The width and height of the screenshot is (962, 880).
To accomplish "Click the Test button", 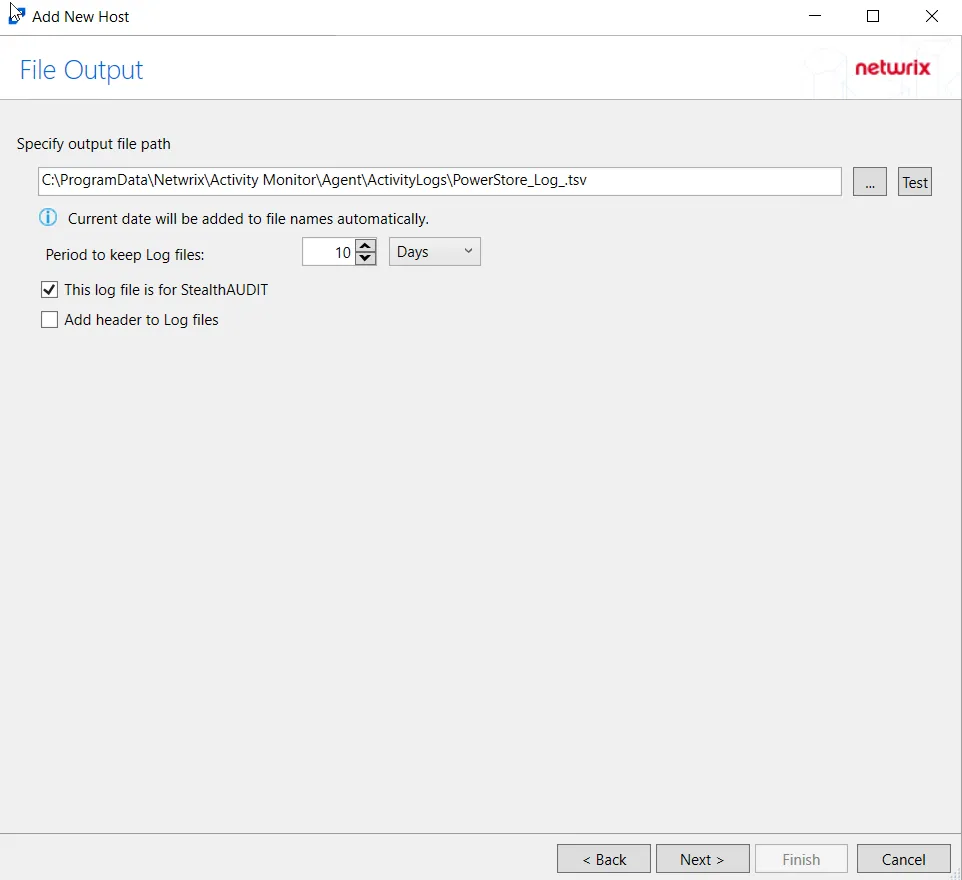I will click(x=915, y=182).
